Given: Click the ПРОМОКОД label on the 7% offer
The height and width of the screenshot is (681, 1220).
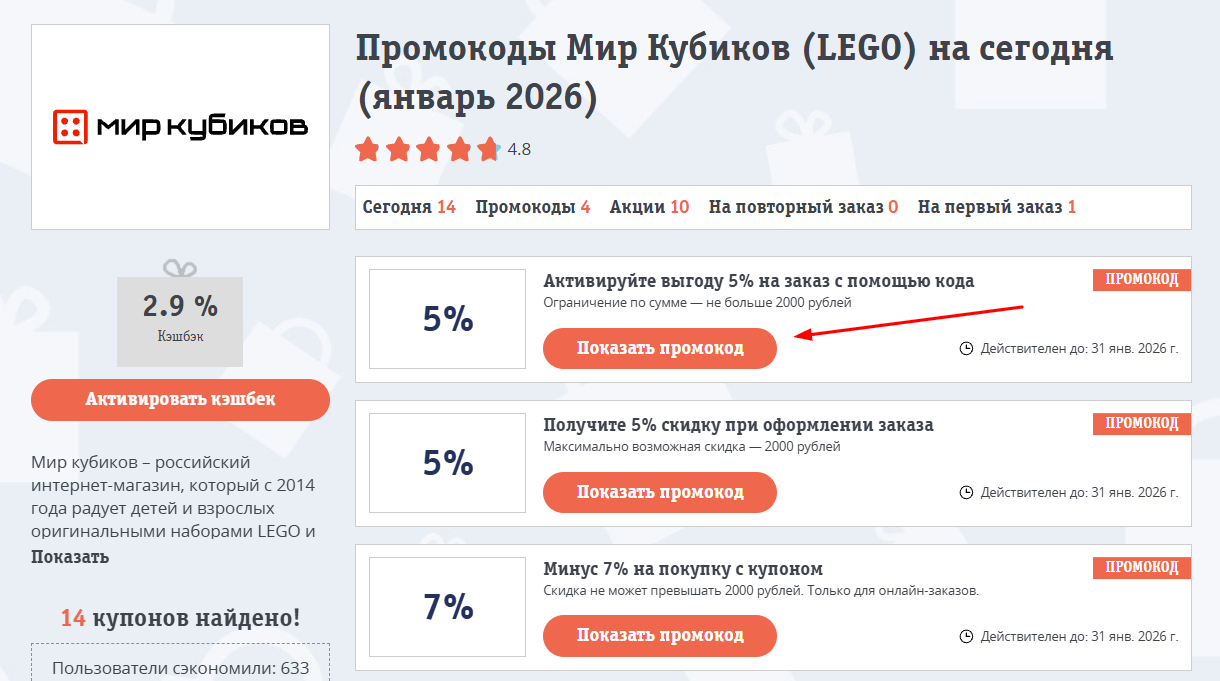Looking at the screenshot, I should pos(1141,567).
